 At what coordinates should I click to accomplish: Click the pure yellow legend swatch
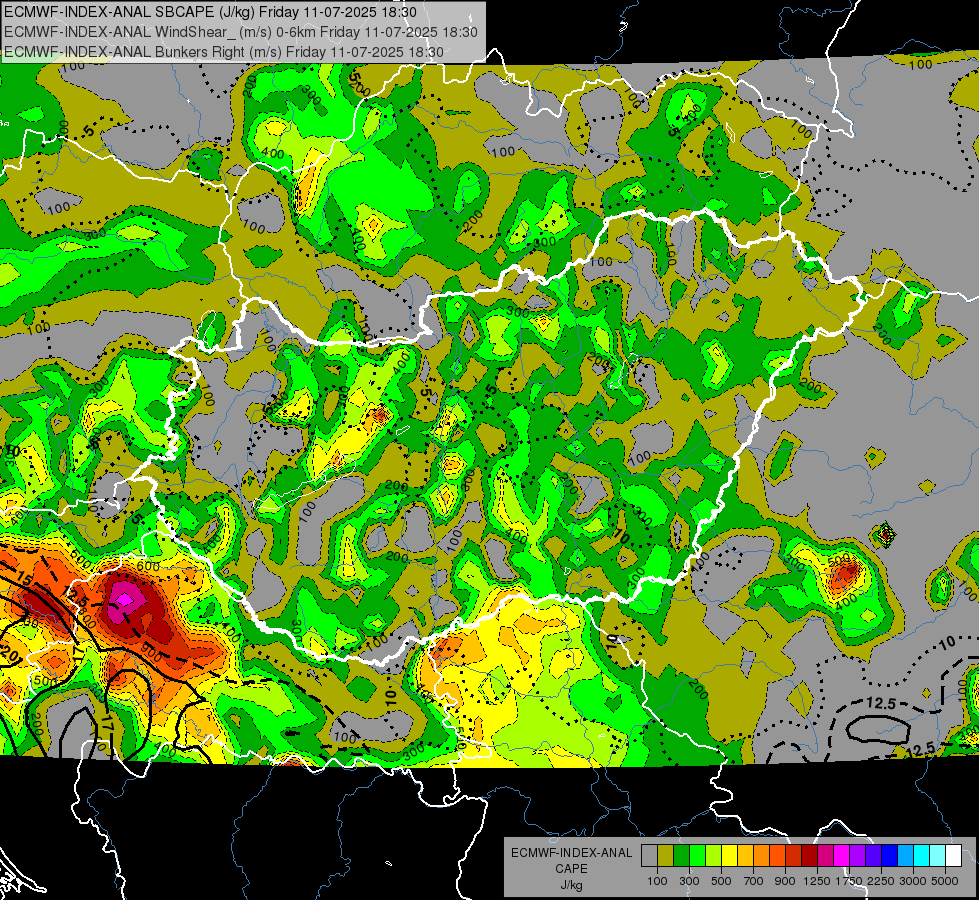pyautogui.click(x=729, y=856)
